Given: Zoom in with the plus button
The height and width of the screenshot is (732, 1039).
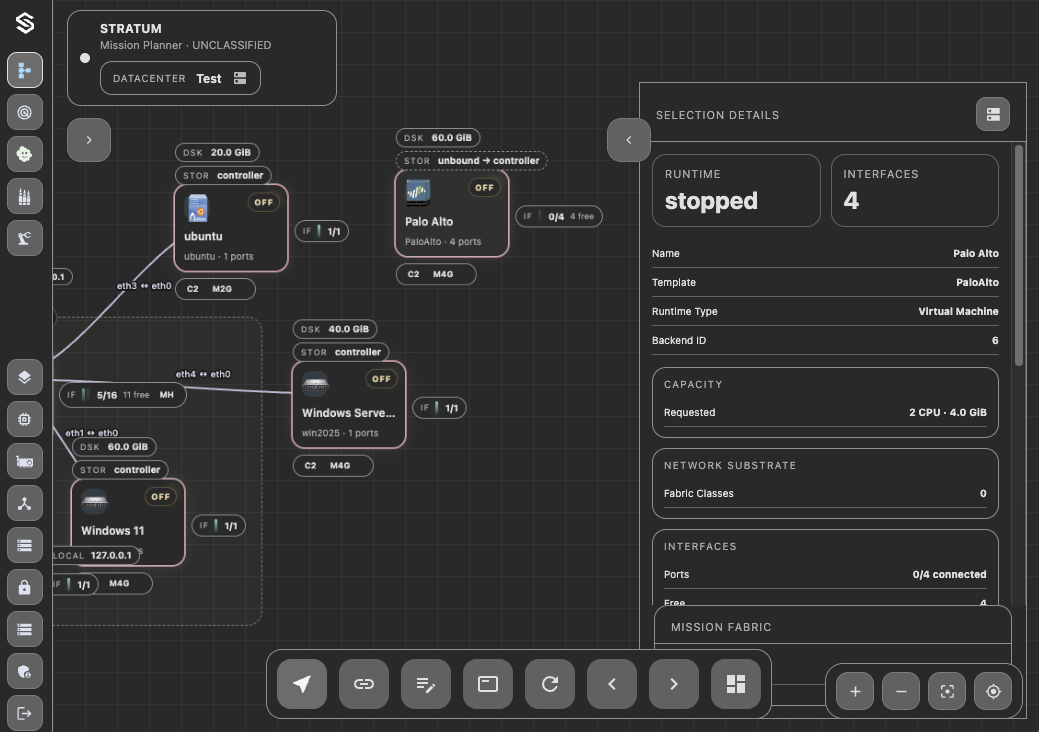Looking at the screenshot, I should pos(855,692).
